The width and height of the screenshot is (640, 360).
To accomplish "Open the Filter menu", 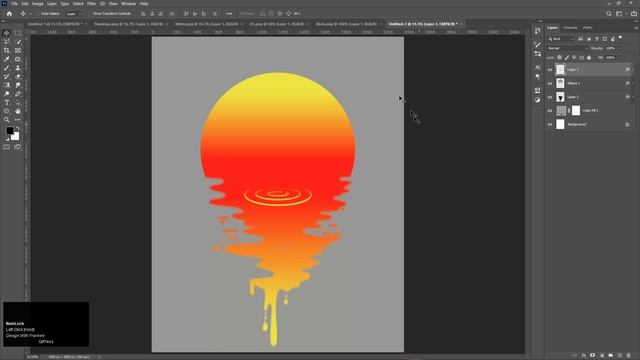I will pyautogui.click(x=91, y=4).
